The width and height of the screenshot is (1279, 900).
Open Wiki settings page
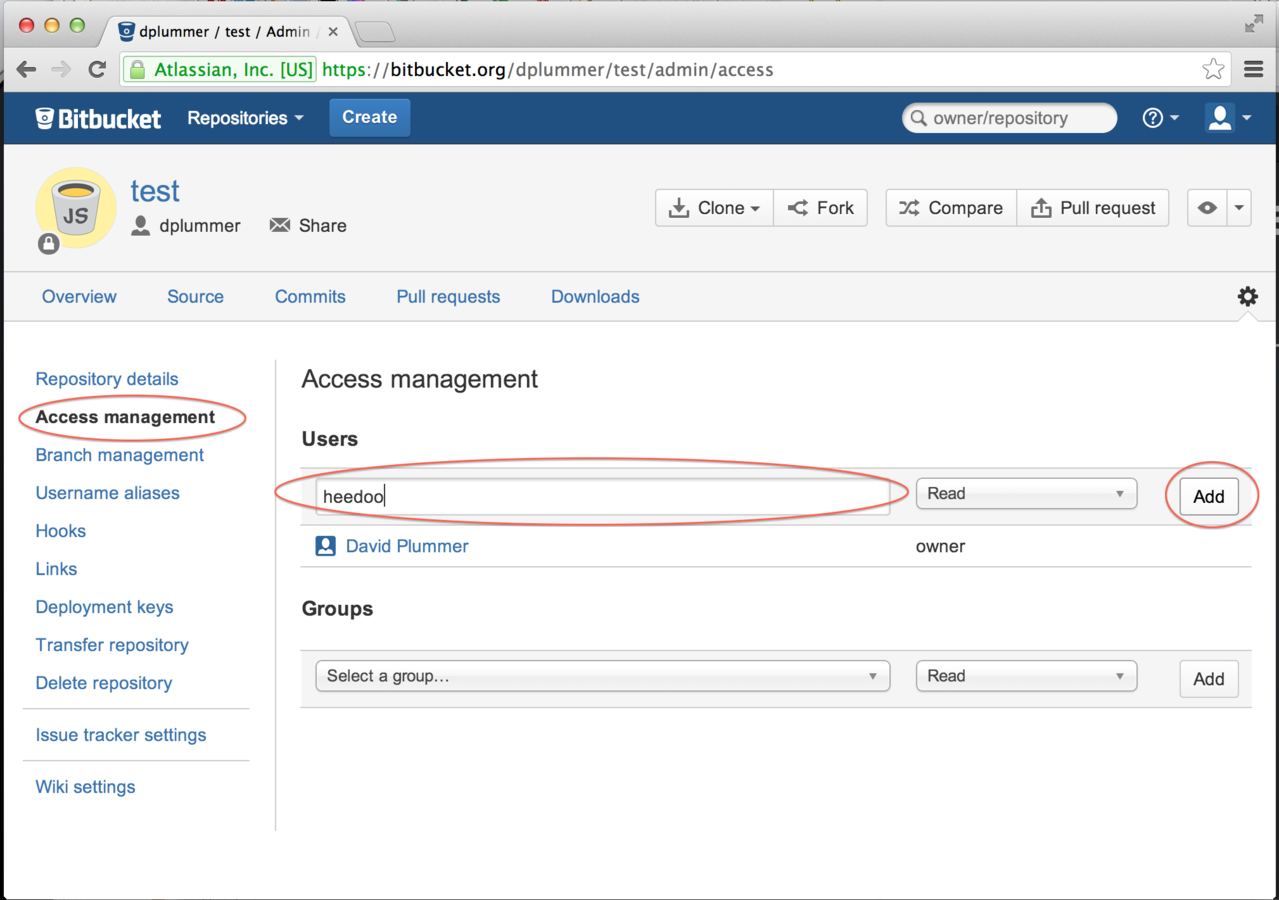(85, 787)
